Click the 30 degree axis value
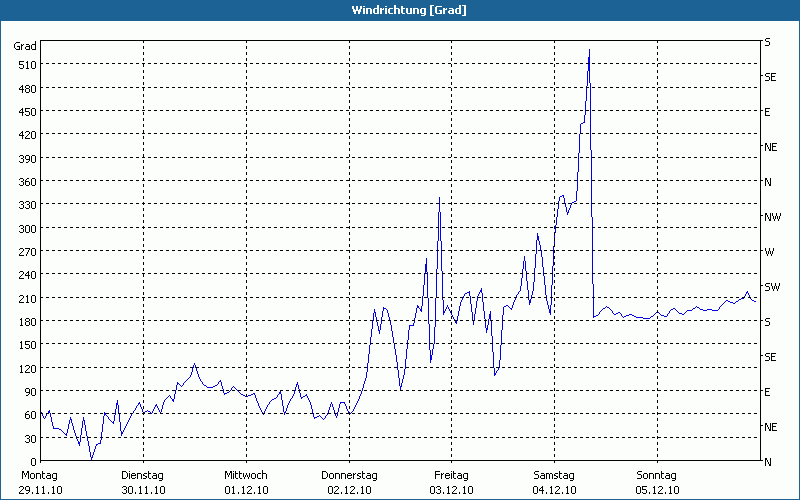This screenshot has width=800, height=500. (x=31, y=438)
